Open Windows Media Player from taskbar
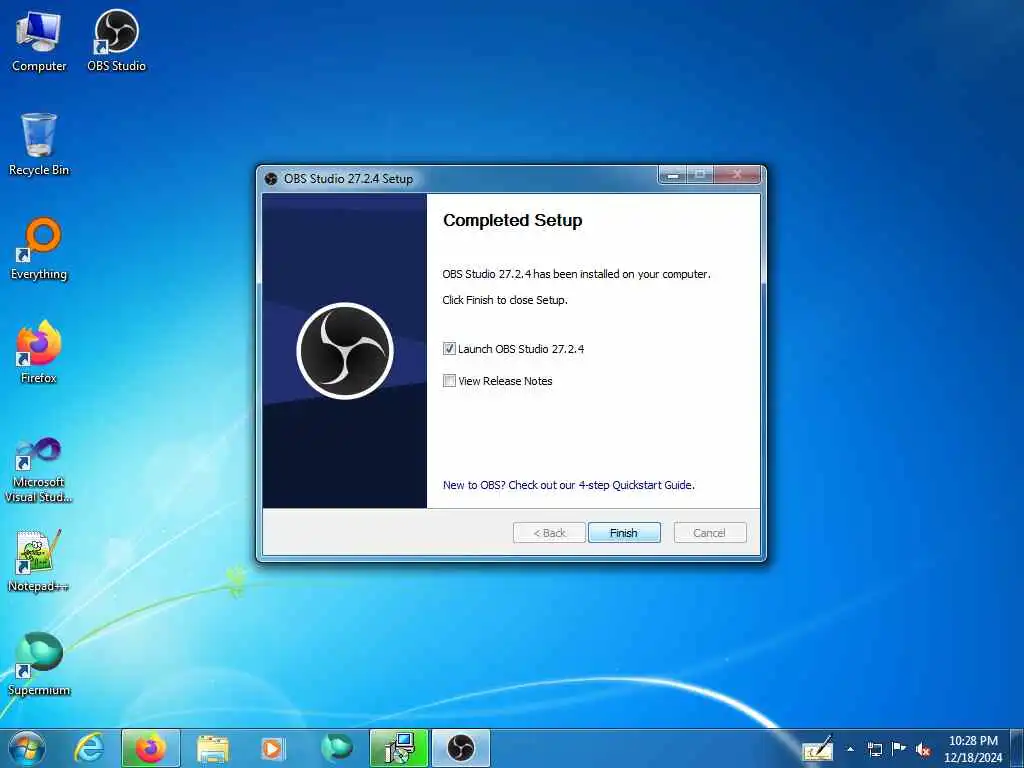 [x=273, y=749]
